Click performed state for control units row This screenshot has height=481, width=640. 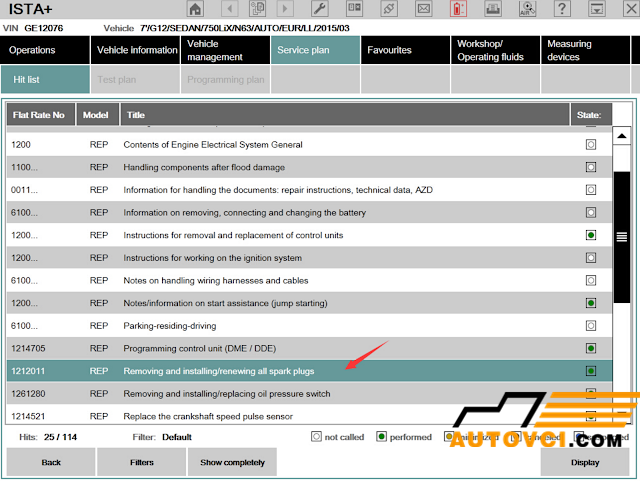[x=591, y=235]
